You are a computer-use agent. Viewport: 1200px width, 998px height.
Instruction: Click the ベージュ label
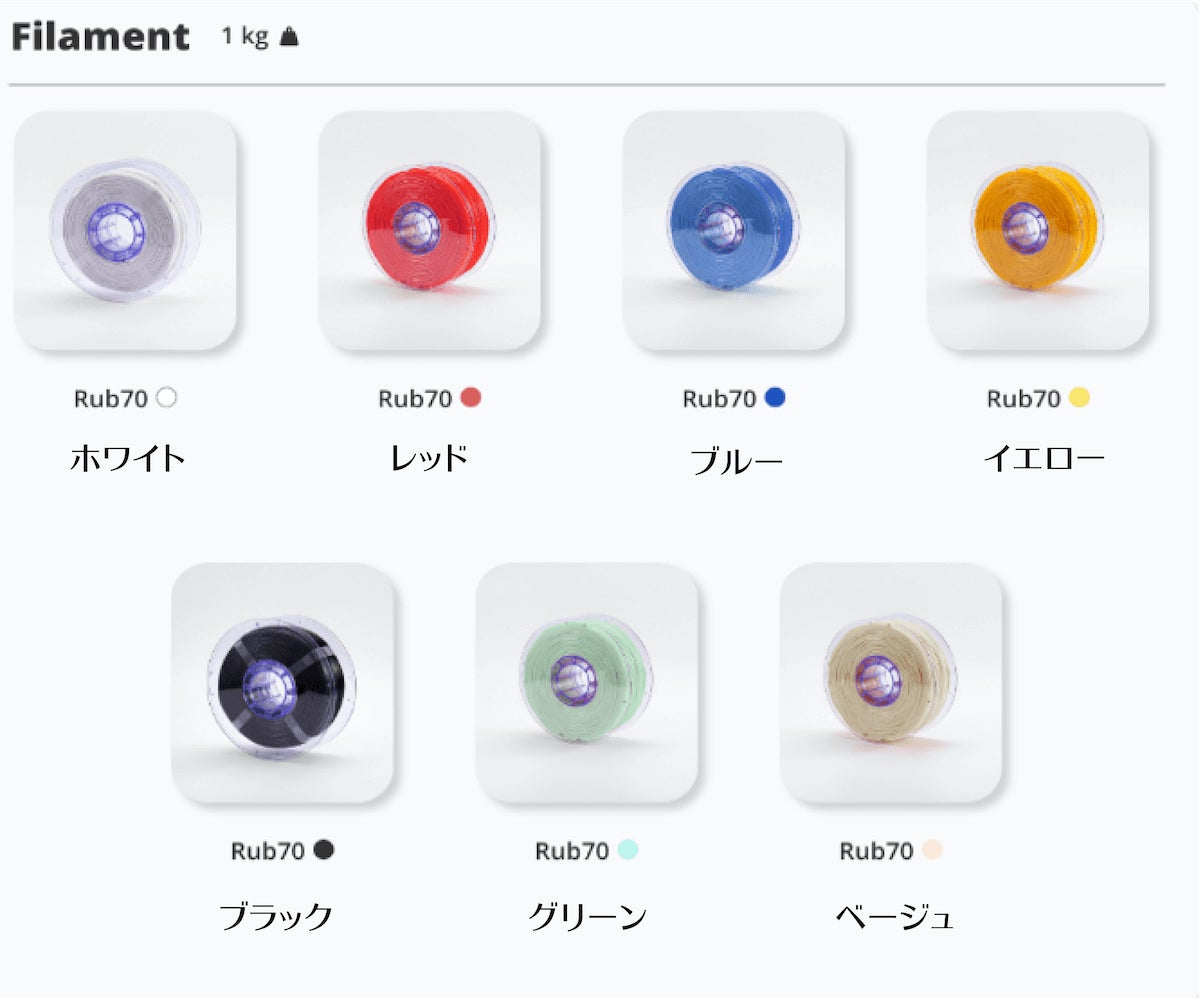point(895,916)
